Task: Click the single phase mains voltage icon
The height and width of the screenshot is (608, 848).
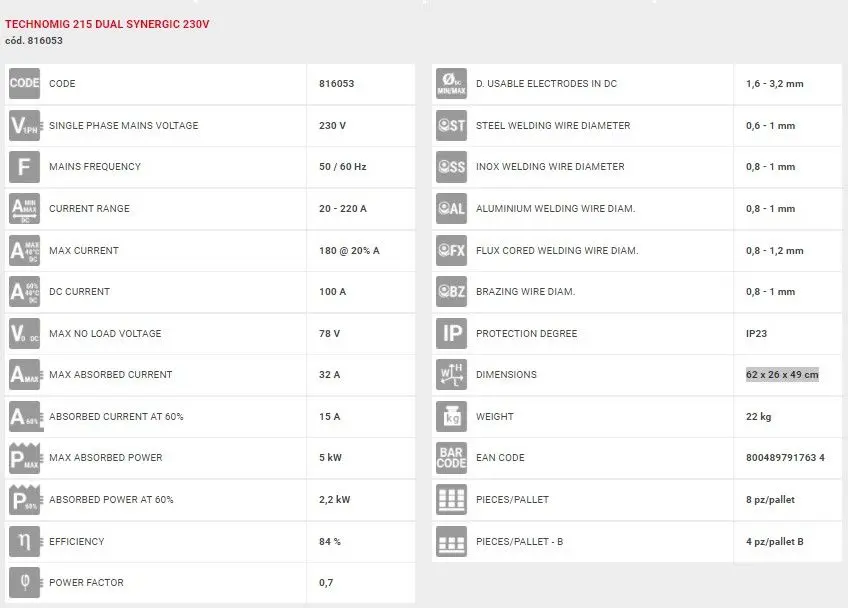Action: tap(24, 126)
